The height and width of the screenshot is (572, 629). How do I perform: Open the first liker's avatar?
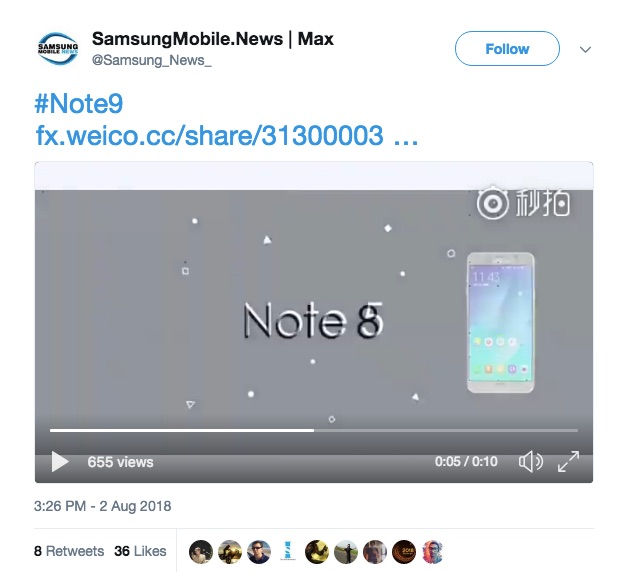pos(201,552)
